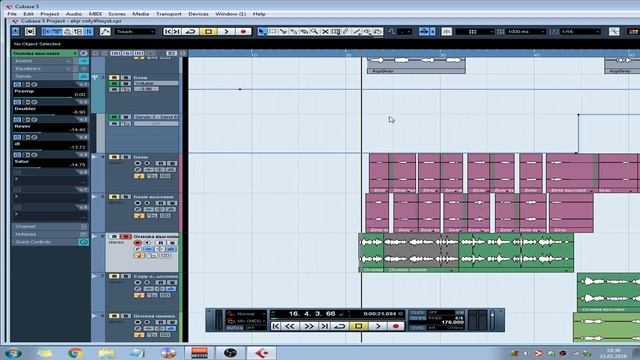
Task: Toggle Cycle loop in top toolbar
Action: click(x=191, y=31)
